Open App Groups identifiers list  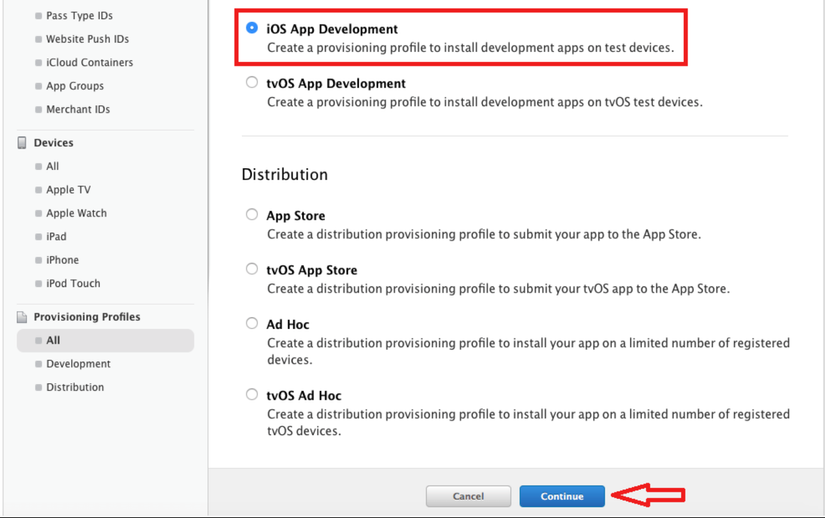75,86
